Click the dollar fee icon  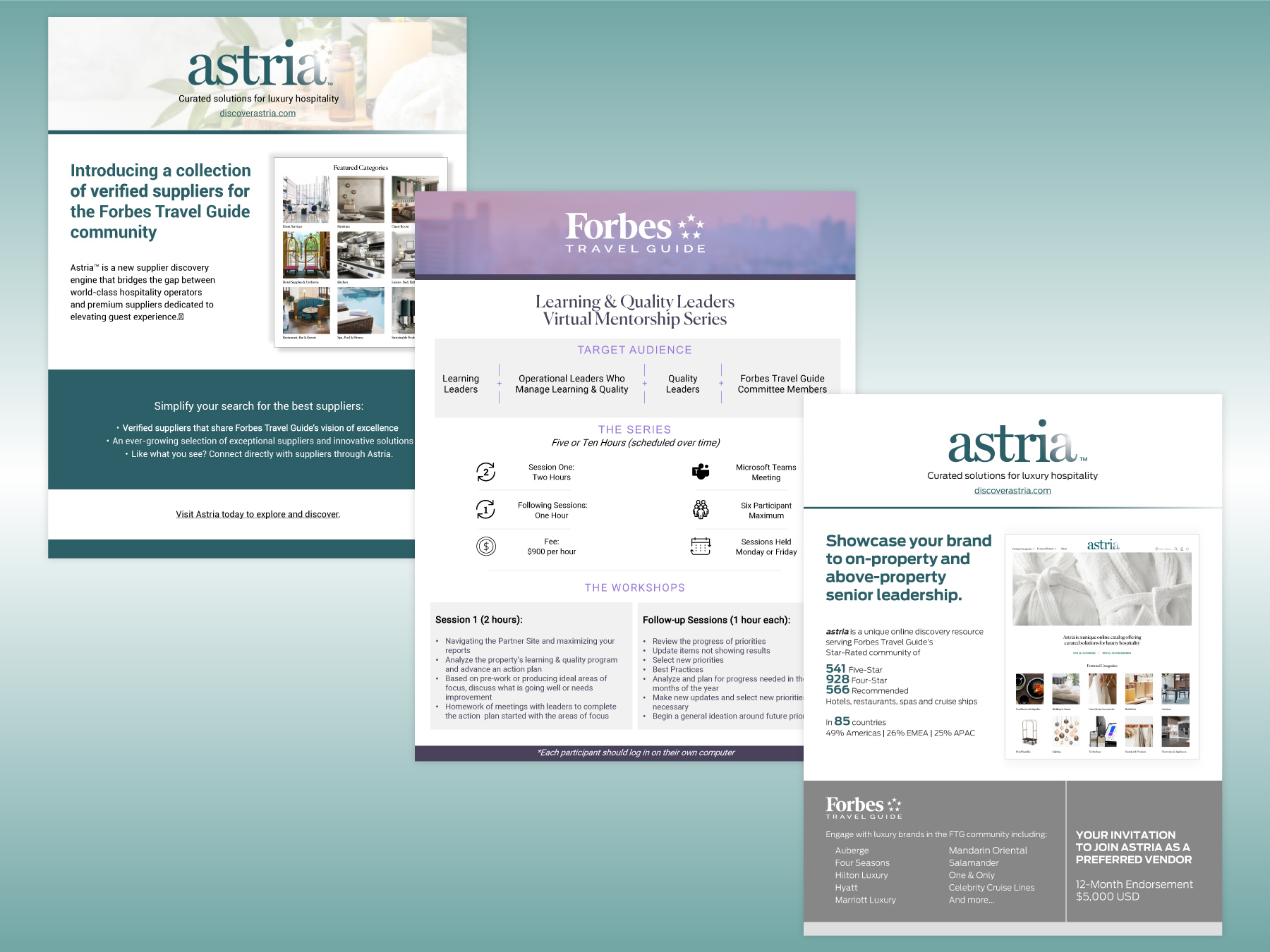tap(485, 547)
